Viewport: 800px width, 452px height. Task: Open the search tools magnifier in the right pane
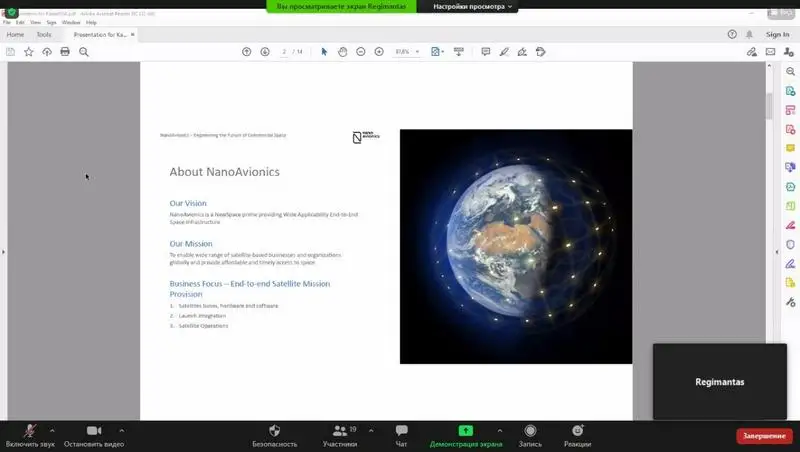(x=790, y=71)
